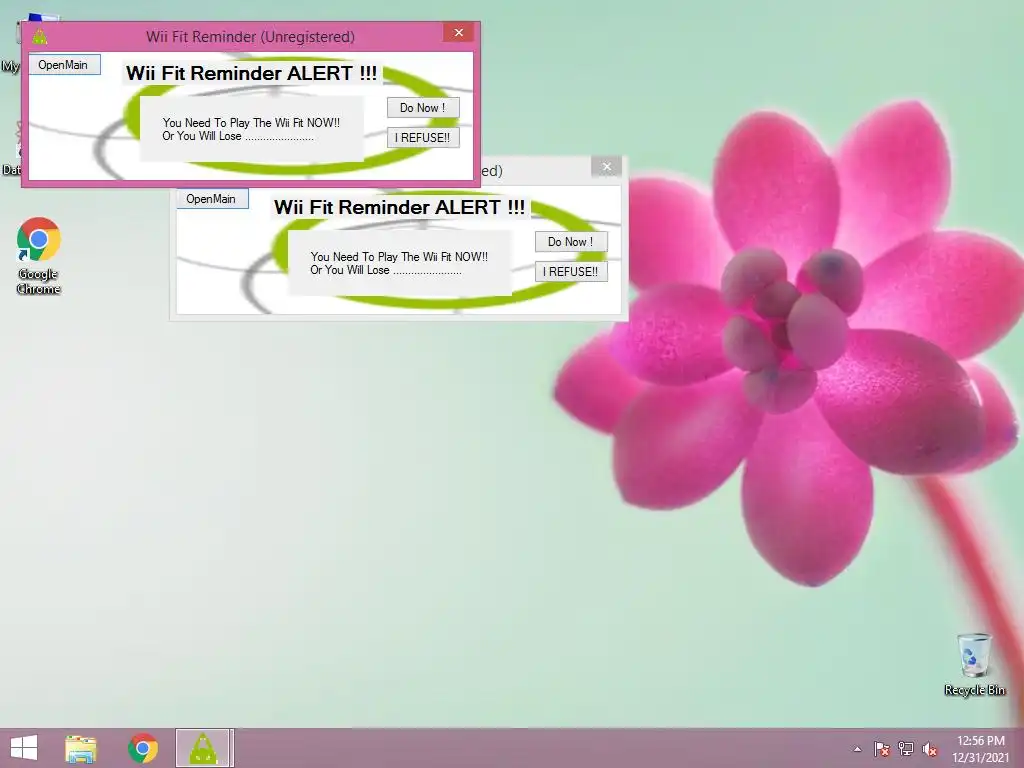Open the Windows Start button

pos(24,748)
